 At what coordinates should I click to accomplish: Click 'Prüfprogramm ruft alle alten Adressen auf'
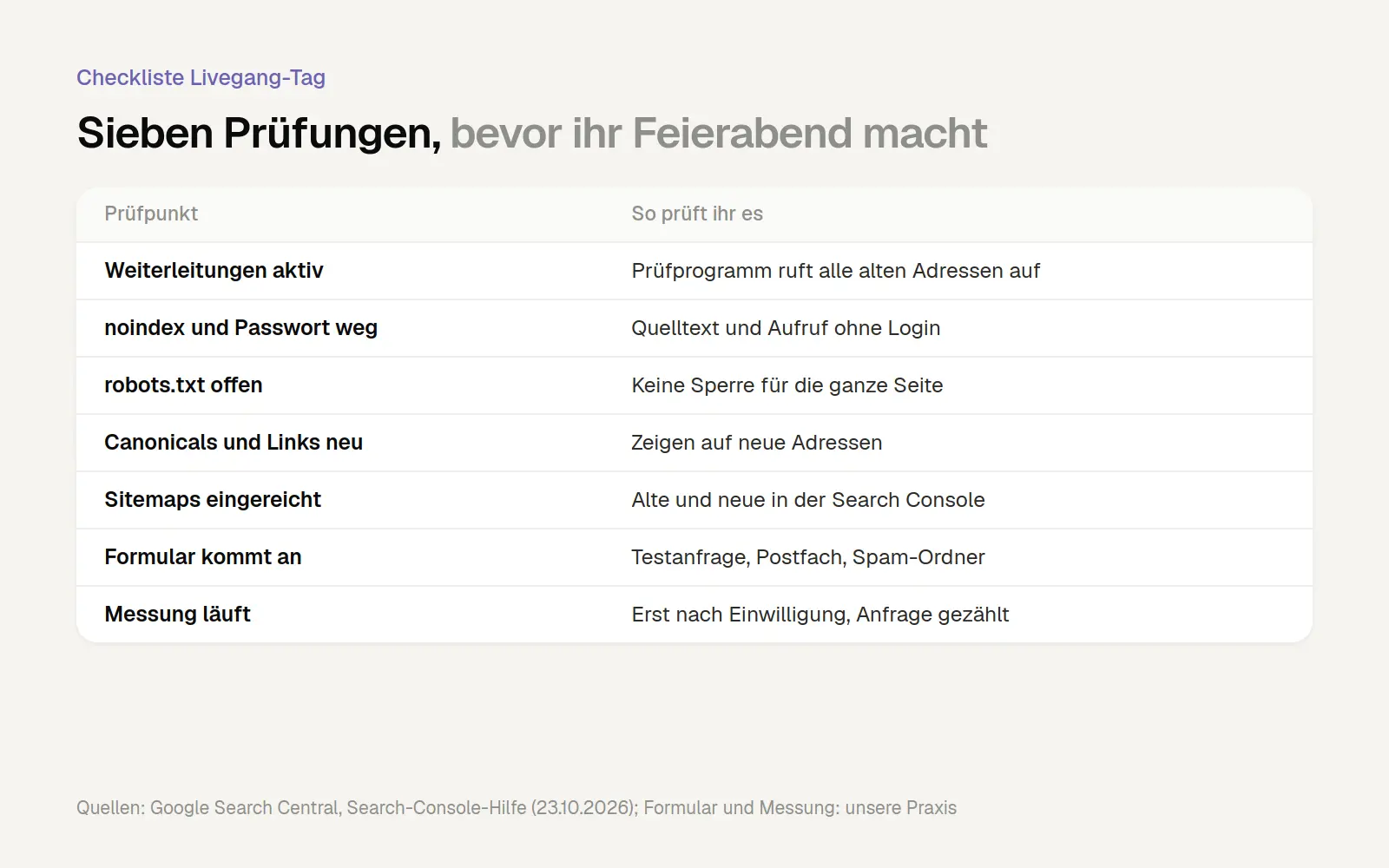click(835, 271)
